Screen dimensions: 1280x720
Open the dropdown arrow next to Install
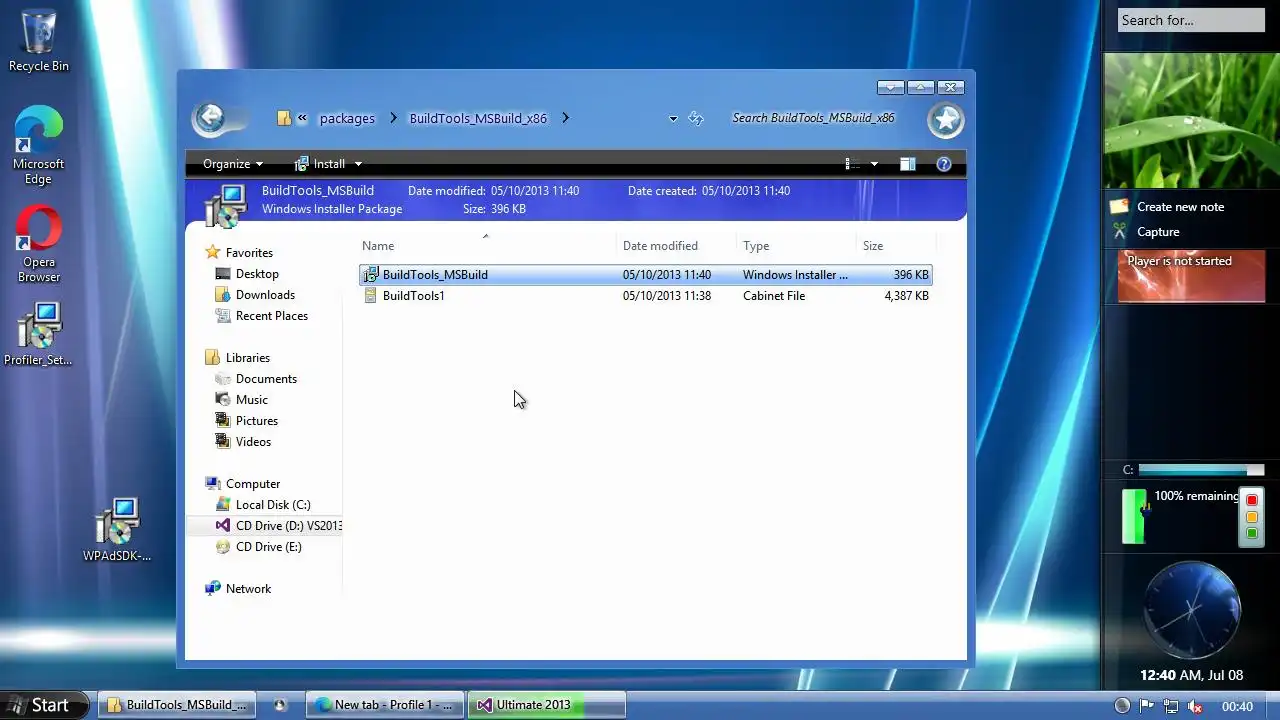tap(358, 164)
